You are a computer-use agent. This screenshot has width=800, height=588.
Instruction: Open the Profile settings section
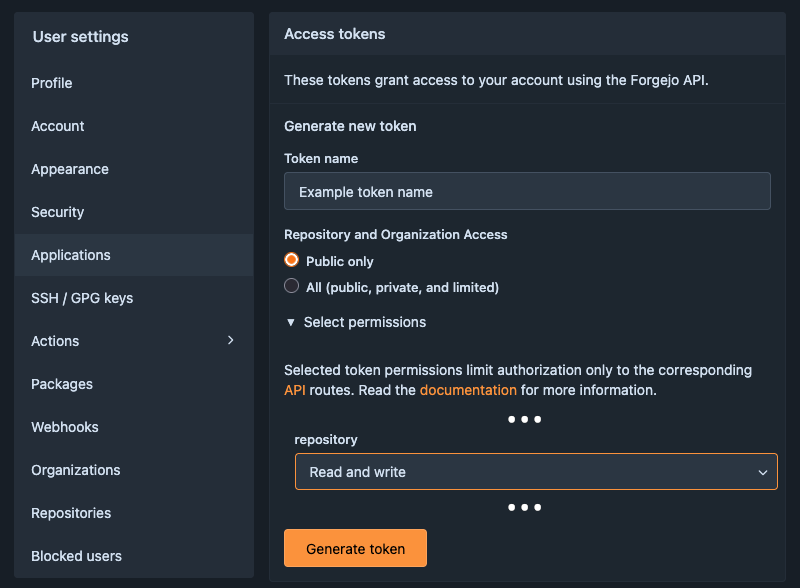(51, 83)
